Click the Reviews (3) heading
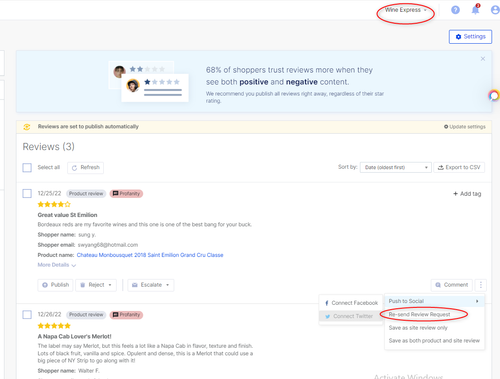 [x=49, y=147]
